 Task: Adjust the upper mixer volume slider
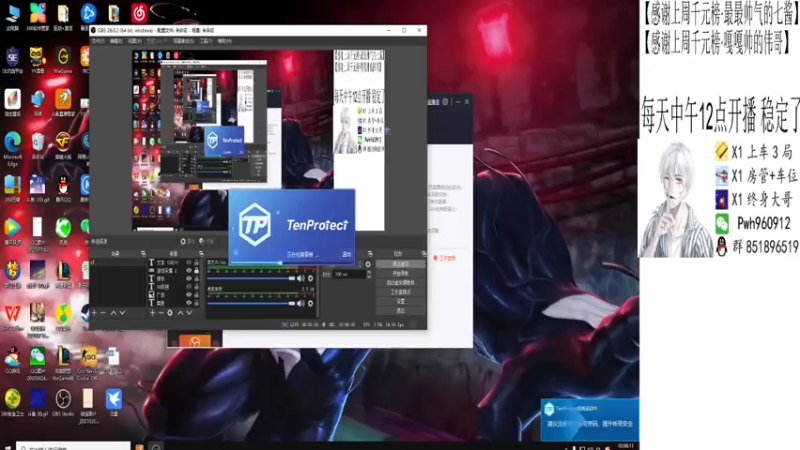coord(251,279)
